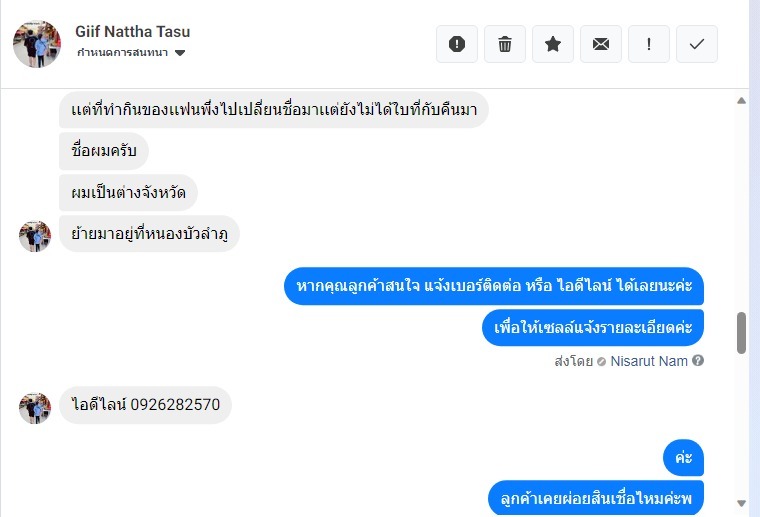Open Giif Nattha Tasu profile name
The height and width of the screenshot is (517, 760).
(x=133, y=32)
